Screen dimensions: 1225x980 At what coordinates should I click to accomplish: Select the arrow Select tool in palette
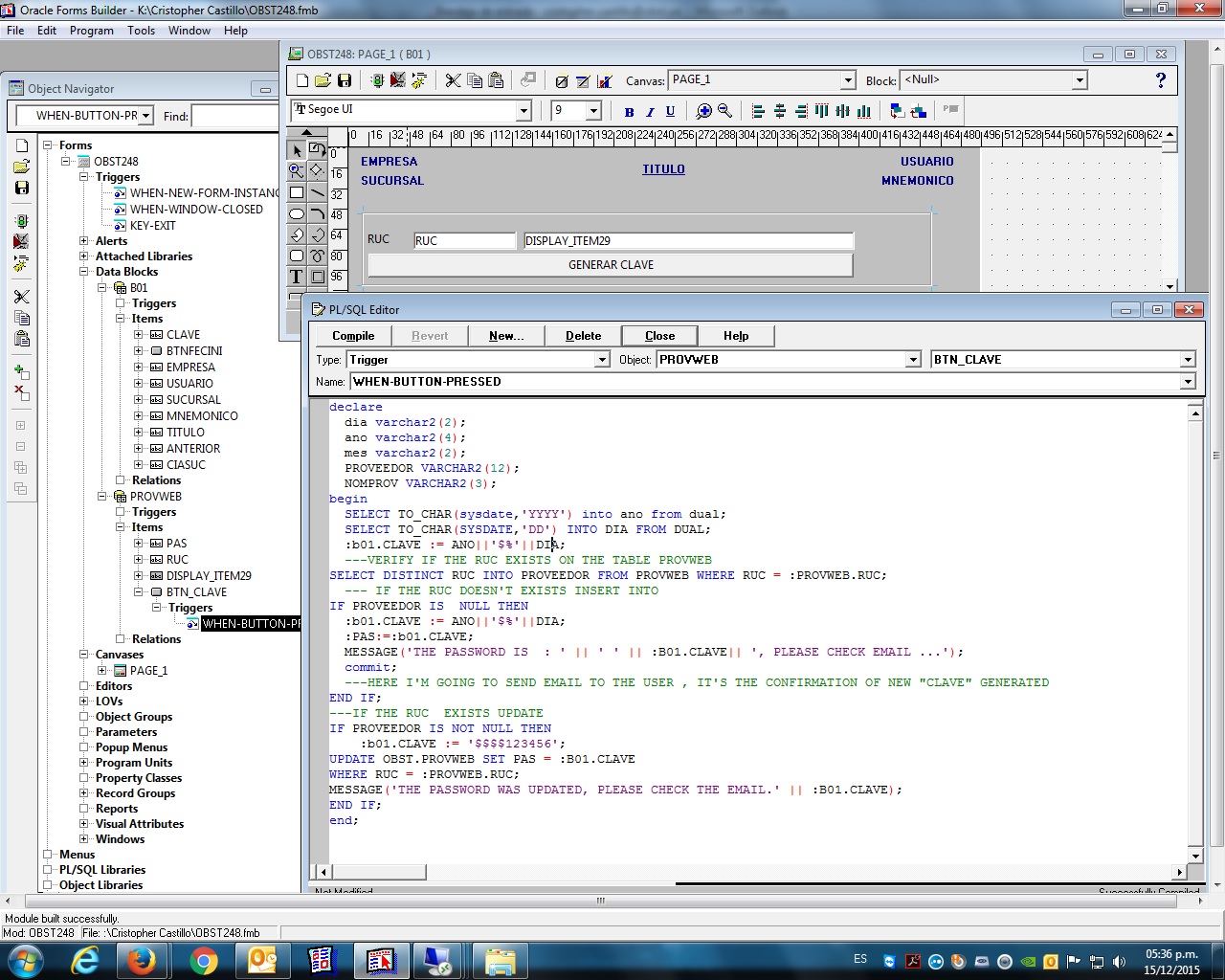point(297,150)
